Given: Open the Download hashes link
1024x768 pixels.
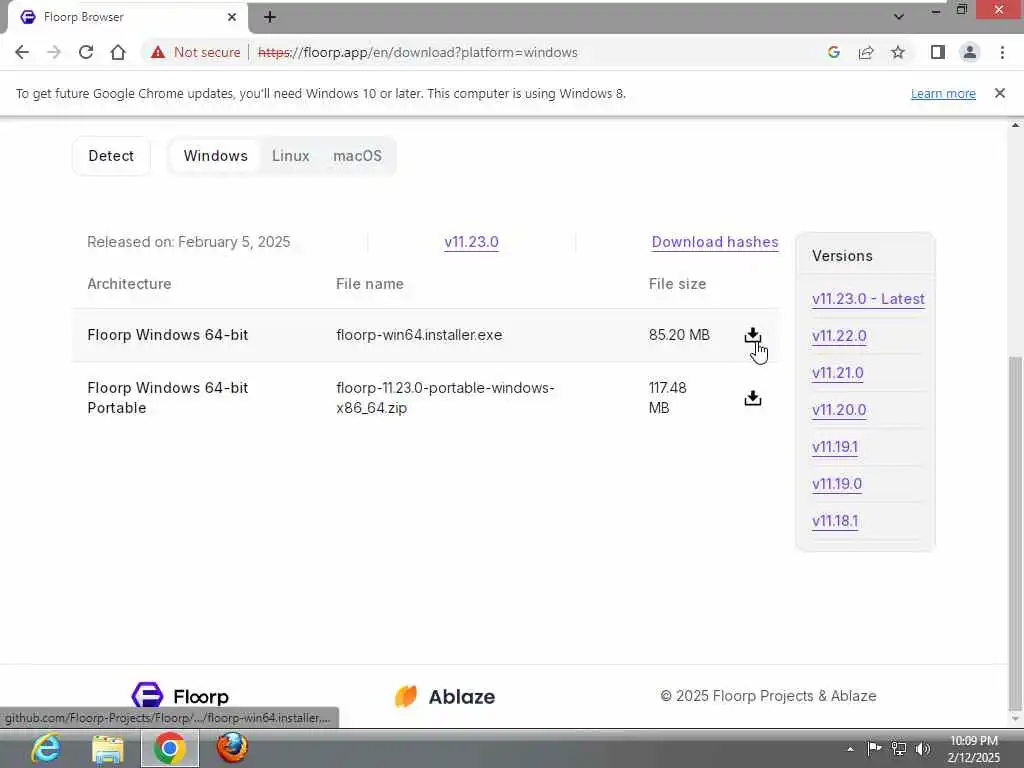Looking at the screenshot, I should (715, 242).
